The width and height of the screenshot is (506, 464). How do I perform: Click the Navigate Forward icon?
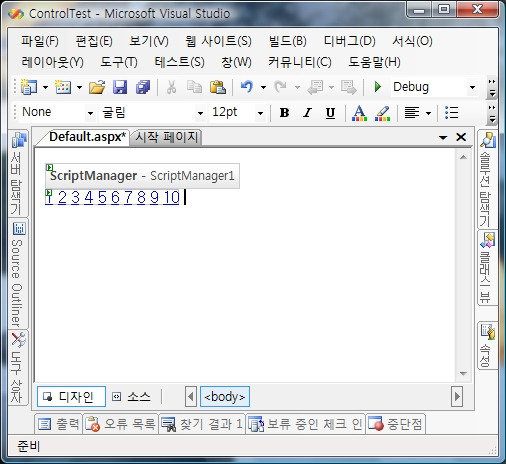(x=348, y=87)
